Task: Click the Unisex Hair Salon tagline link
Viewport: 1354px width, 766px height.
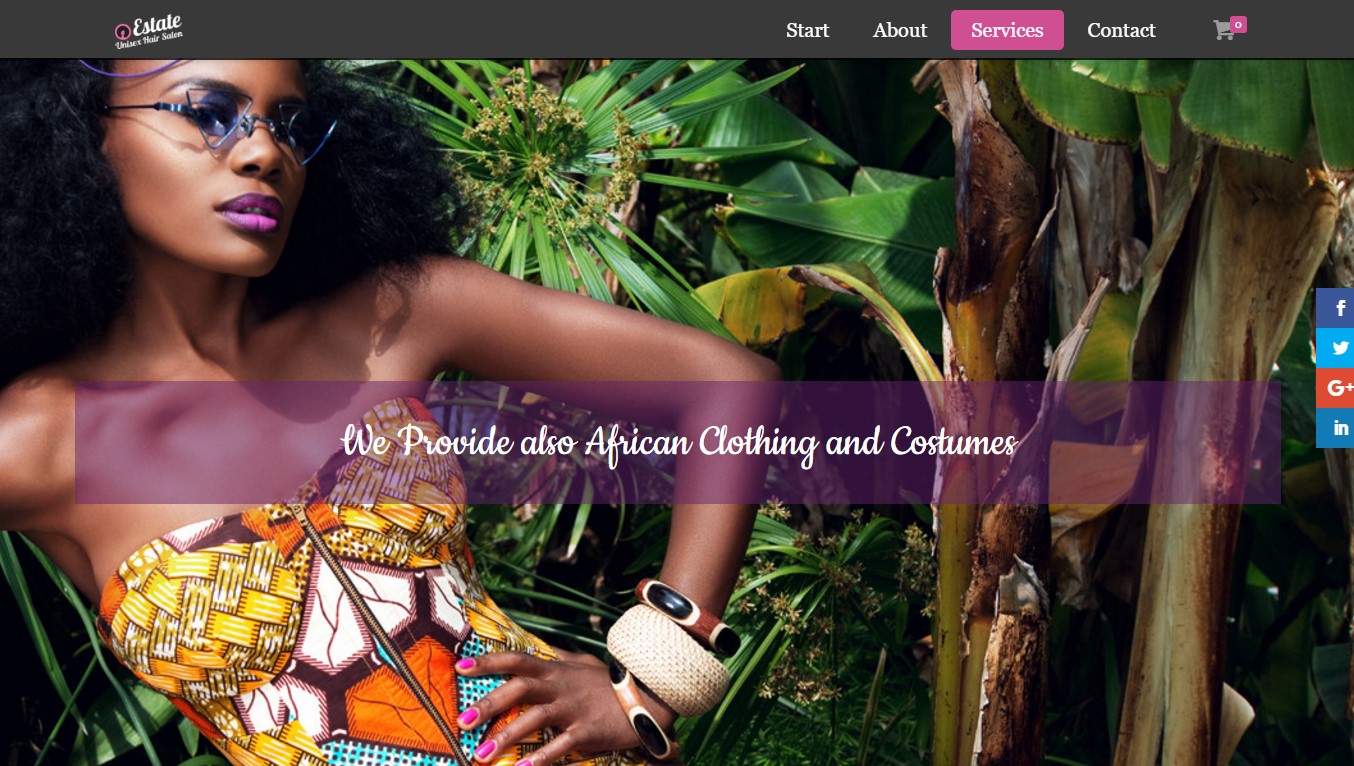Action: pyautogui.click(x=149, y=41)
